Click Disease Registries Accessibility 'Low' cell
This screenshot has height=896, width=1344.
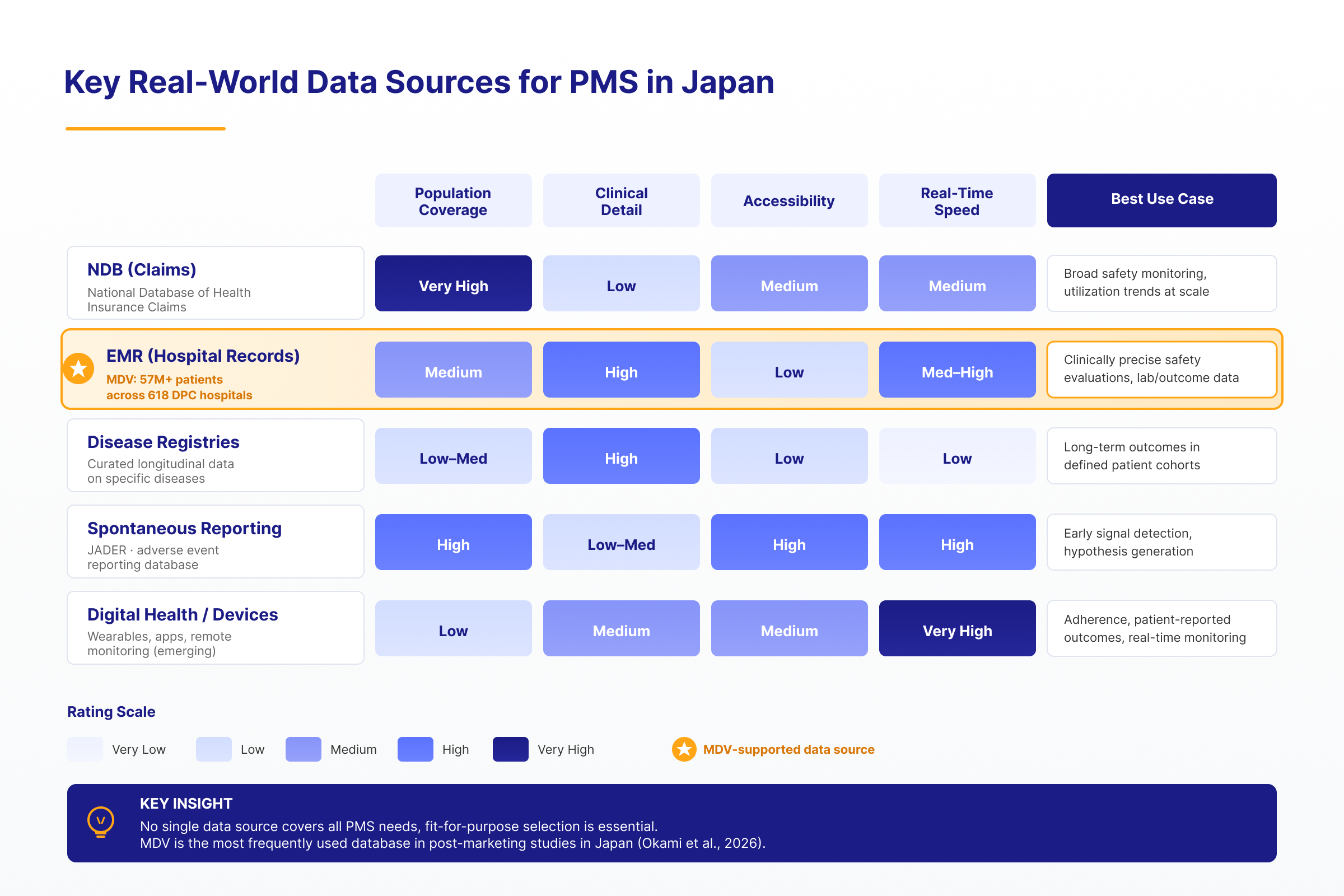click(x=789, y=456)
